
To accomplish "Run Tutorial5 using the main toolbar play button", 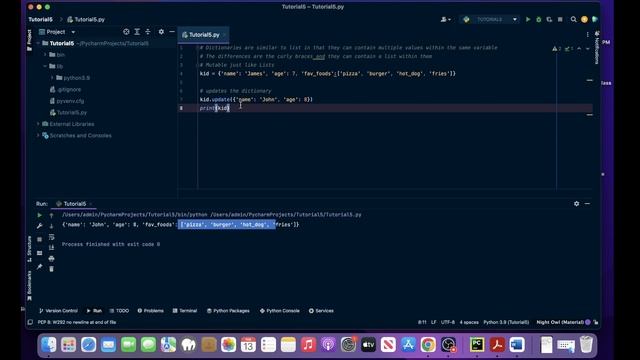I will click(x=528, y=19).
